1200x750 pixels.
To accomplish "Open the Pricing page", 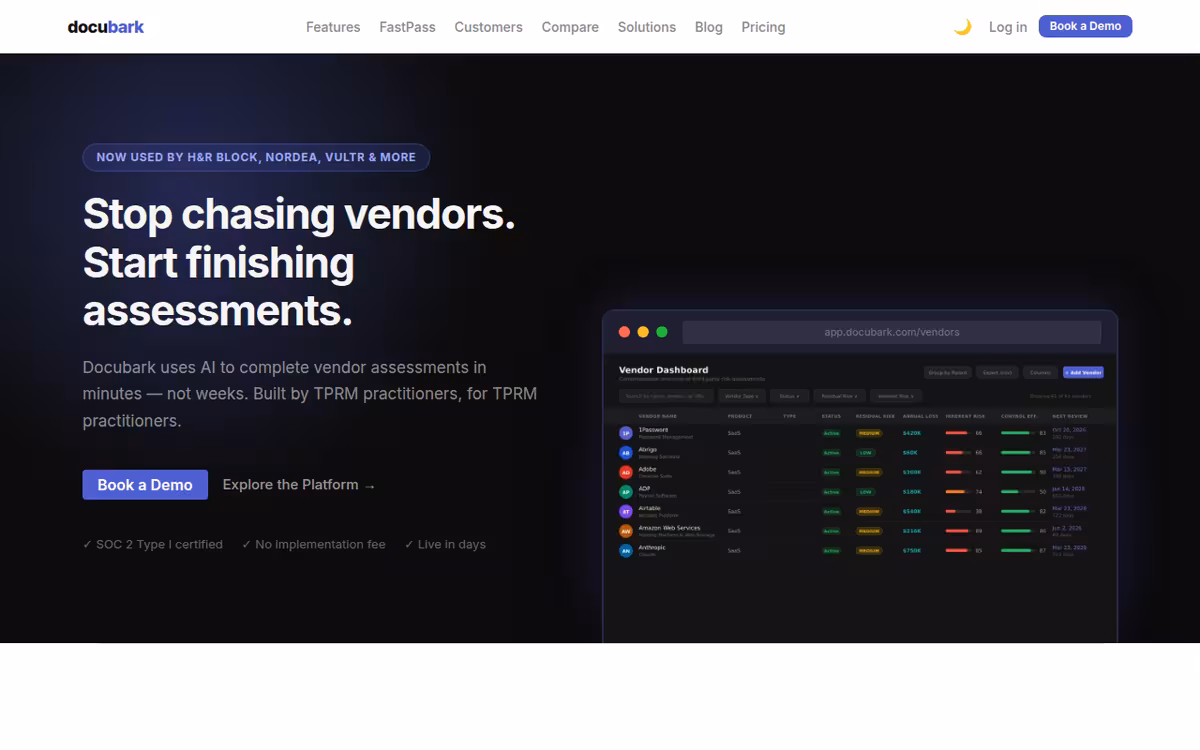I will (x=763, y=27).
